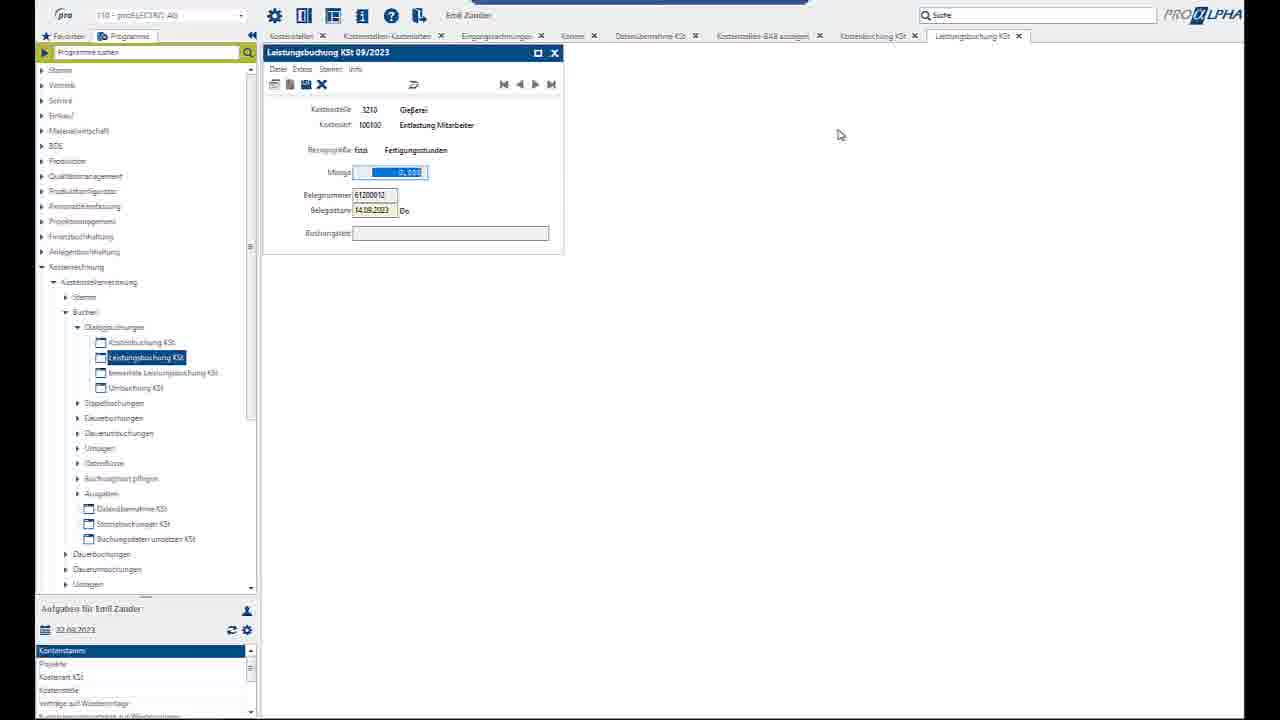The height and width of the screenshot is (720, 1280).
Task: Select Leistungsbuchung KSt in the tree
Action: pyautogui.click(x=146, y=357)
